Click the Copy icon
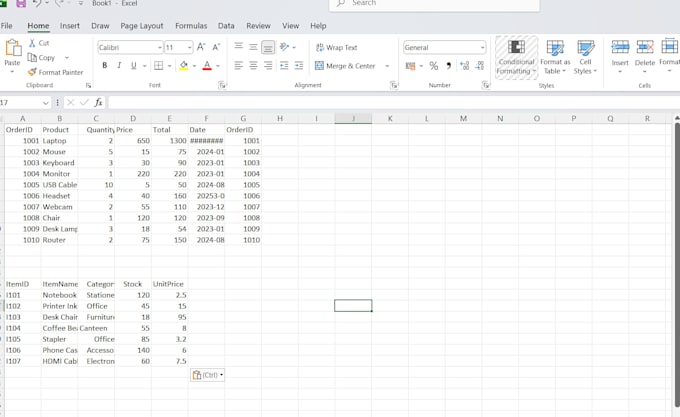 32,57
